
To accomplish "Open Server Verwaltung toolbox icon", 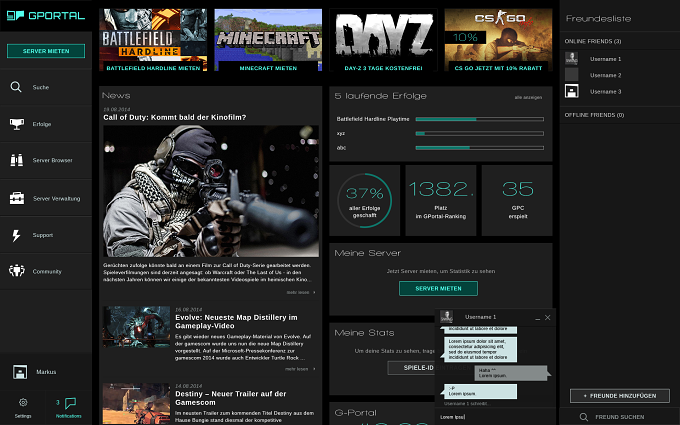I will click(x=17, y=198).
